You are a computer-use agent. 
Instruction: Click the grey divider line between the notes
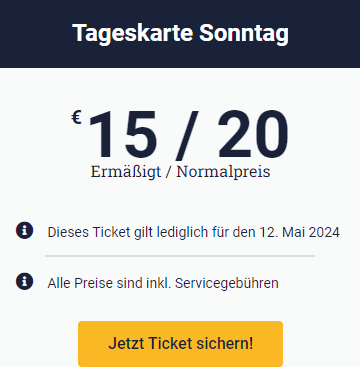pyautogui.click(x=180, y=256)
